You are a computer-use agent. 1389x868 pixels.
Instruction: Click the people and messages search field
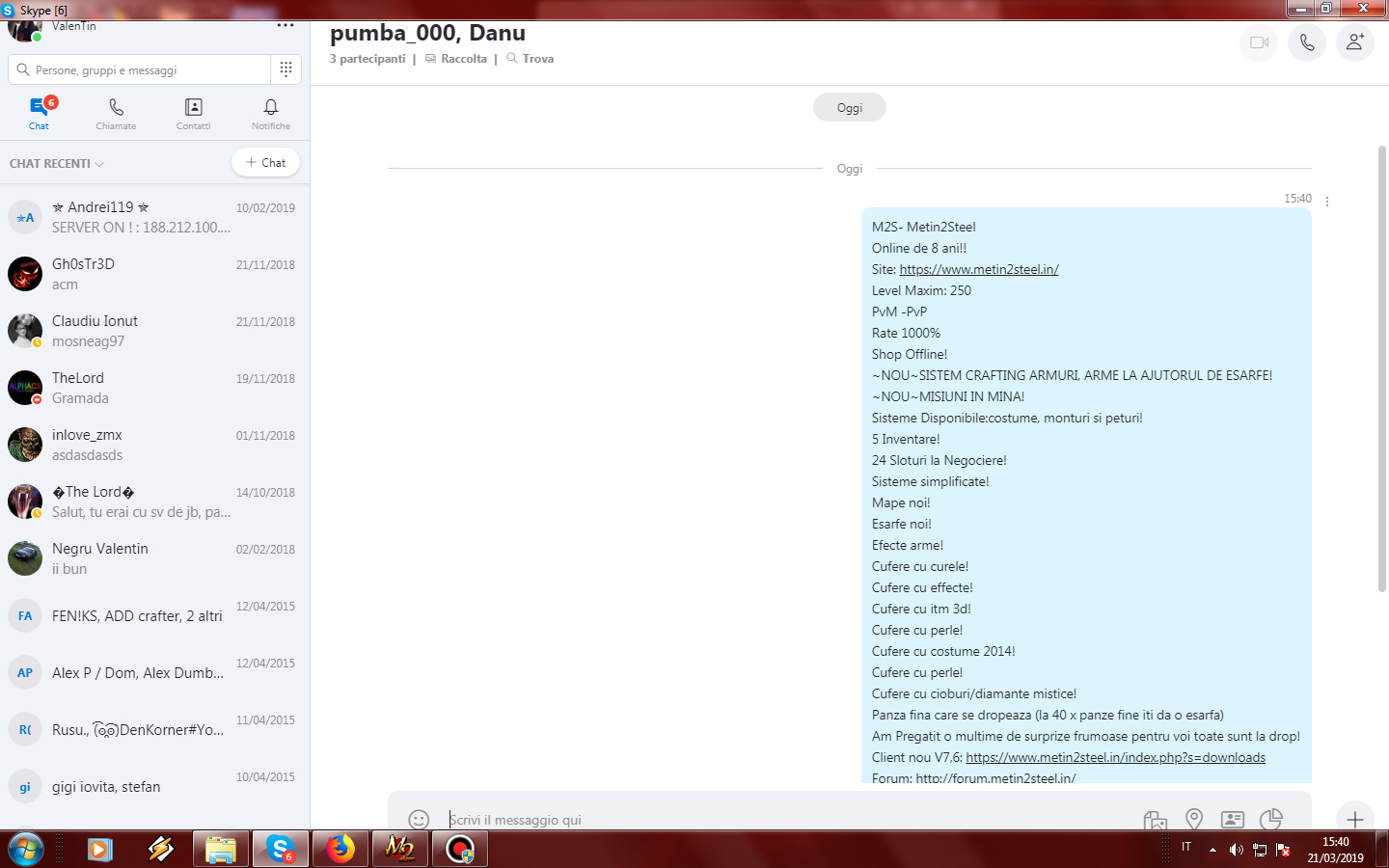(x=140, y=69)
